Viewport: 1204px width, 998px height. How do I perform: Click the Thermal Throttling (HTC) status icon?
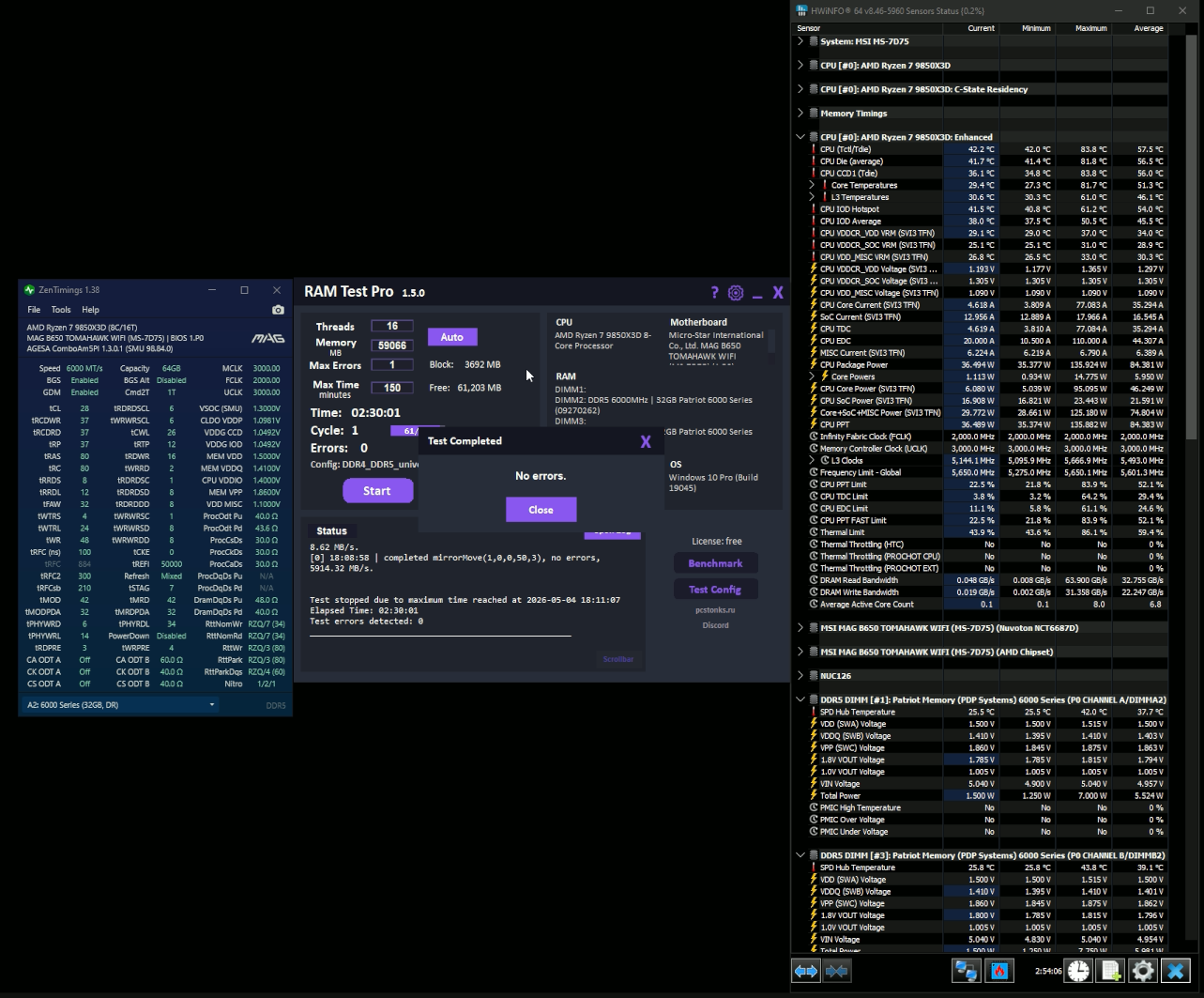point(814,545)
